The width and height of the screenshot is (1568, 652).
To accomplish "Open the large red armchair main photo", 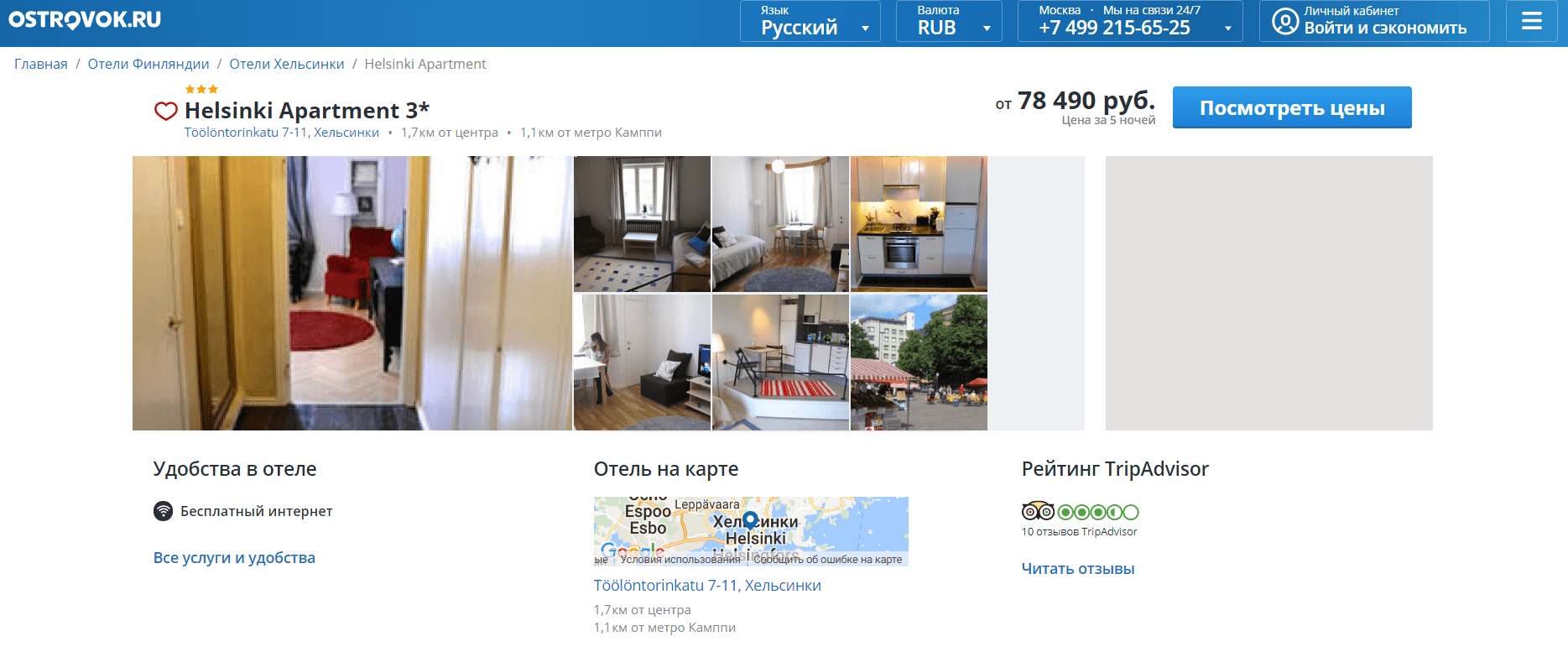I will point(352,293).
